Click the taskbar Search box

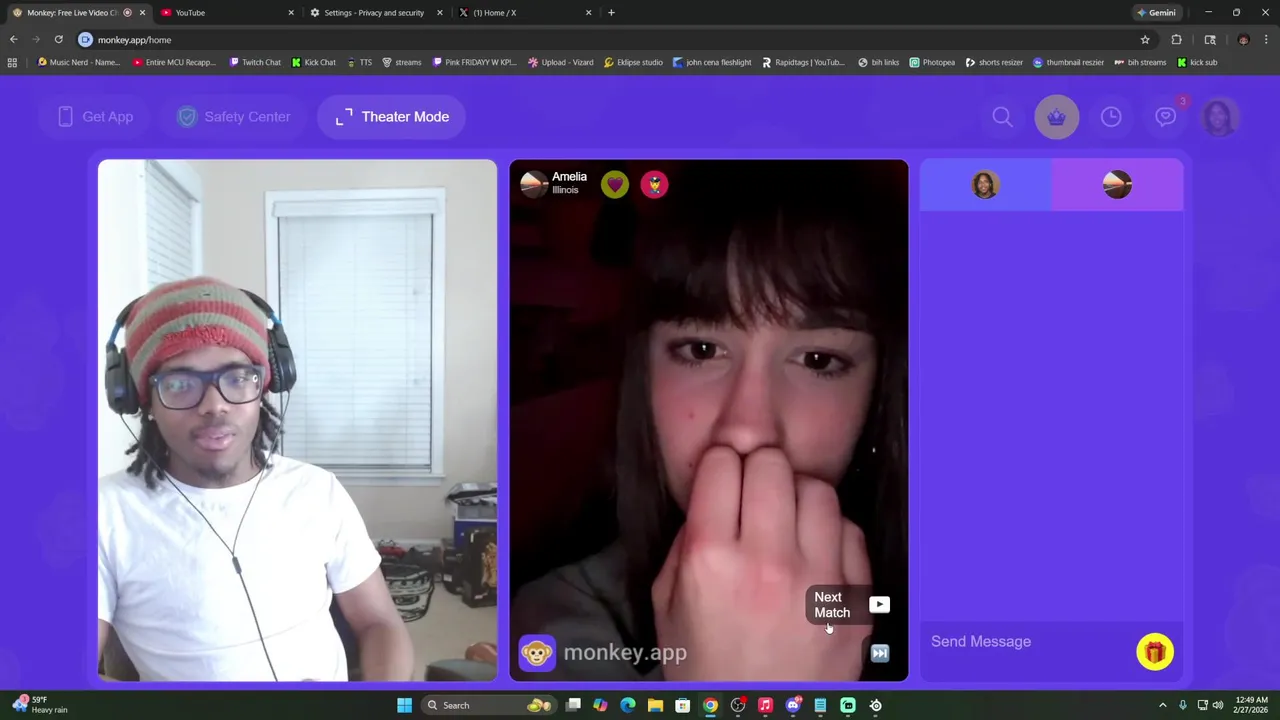coord(489,705)
